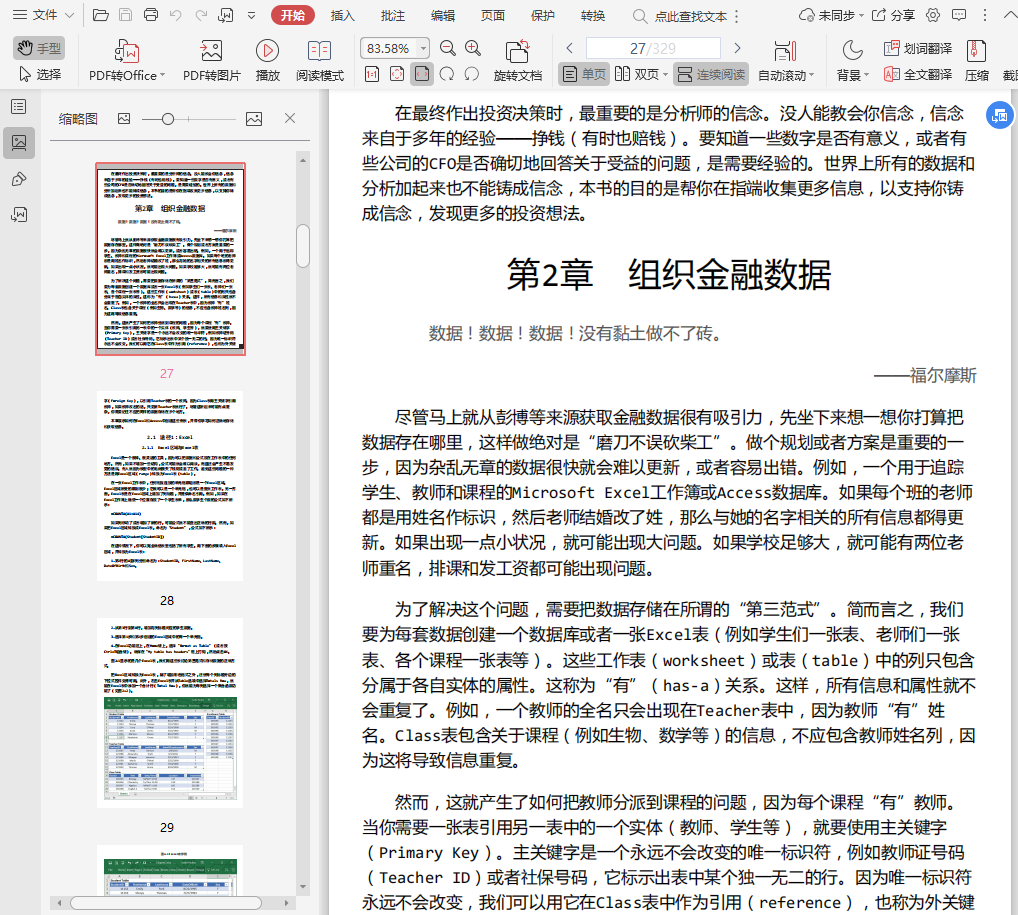Switch to the 开始 tab
The width and height of the screenshot is (1018, 915).
[293, 16]
